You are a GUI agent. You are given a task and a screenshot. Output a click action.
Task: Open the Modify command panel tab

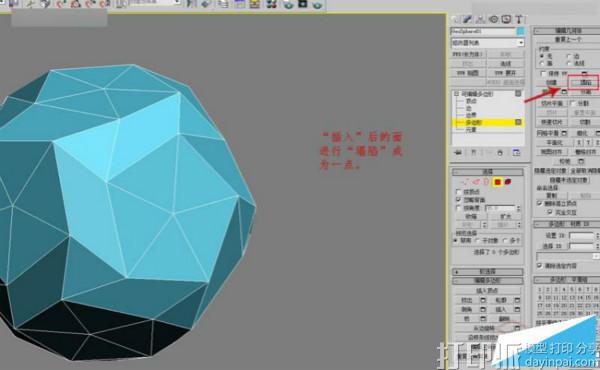click(467, 19)
